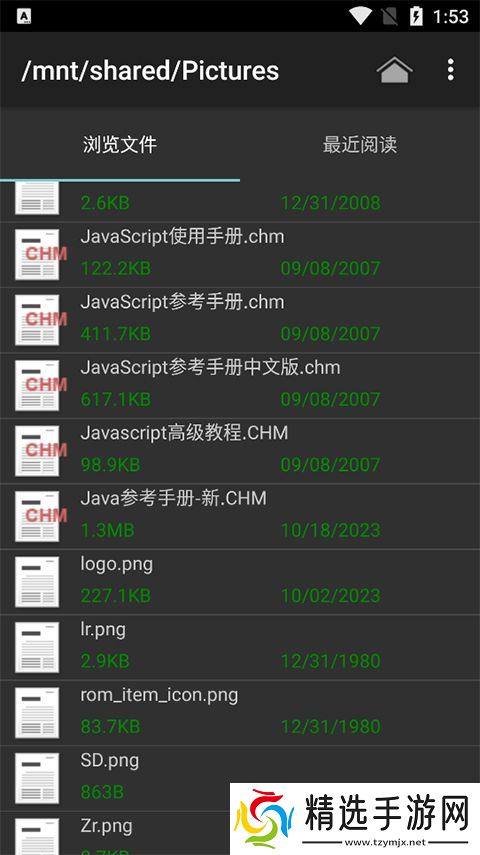
Task: Tap document icon beside Zr.png
Action: [37, 836]
